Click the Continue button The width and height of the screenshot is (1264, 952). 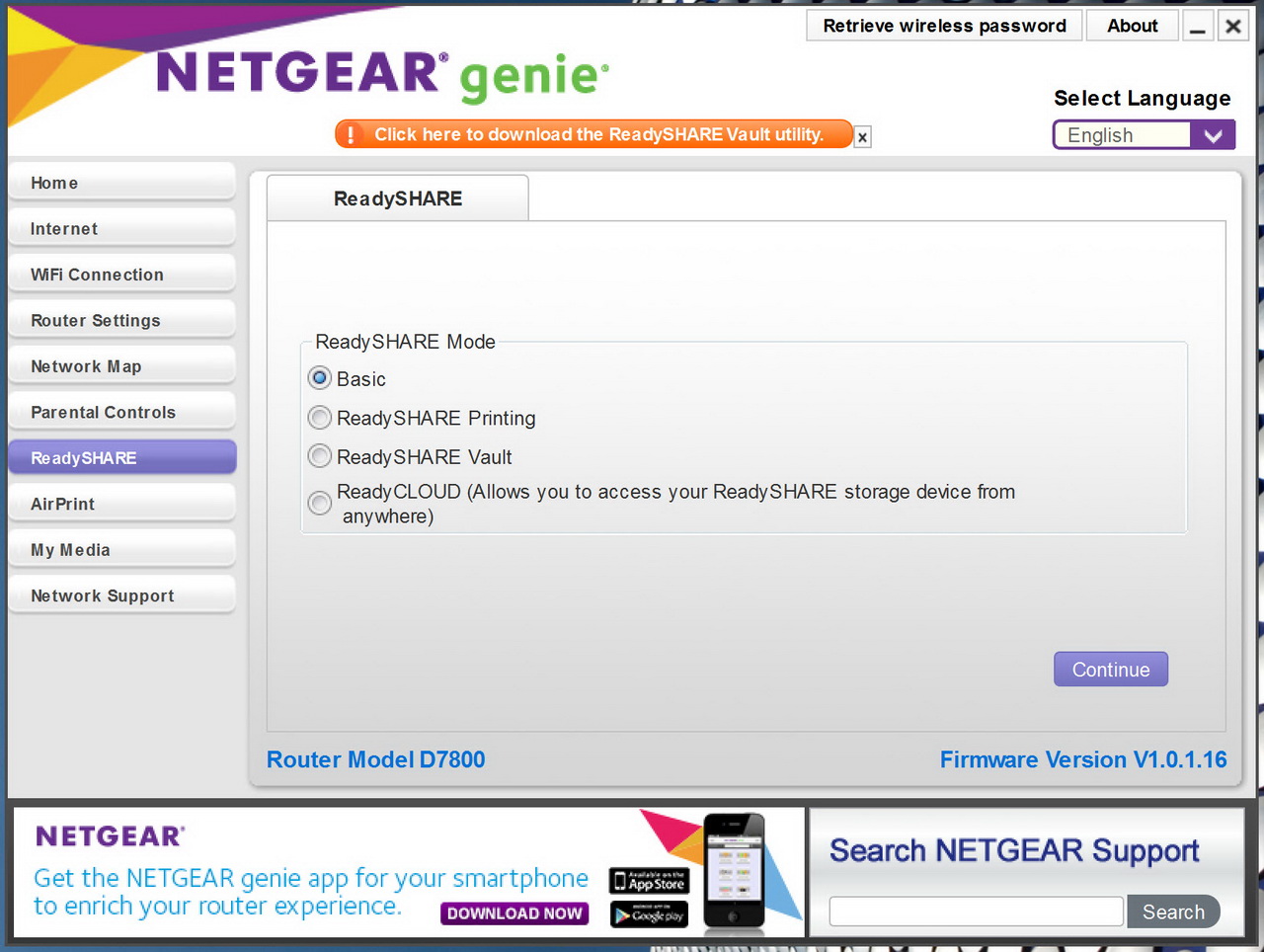point(1111,670)
